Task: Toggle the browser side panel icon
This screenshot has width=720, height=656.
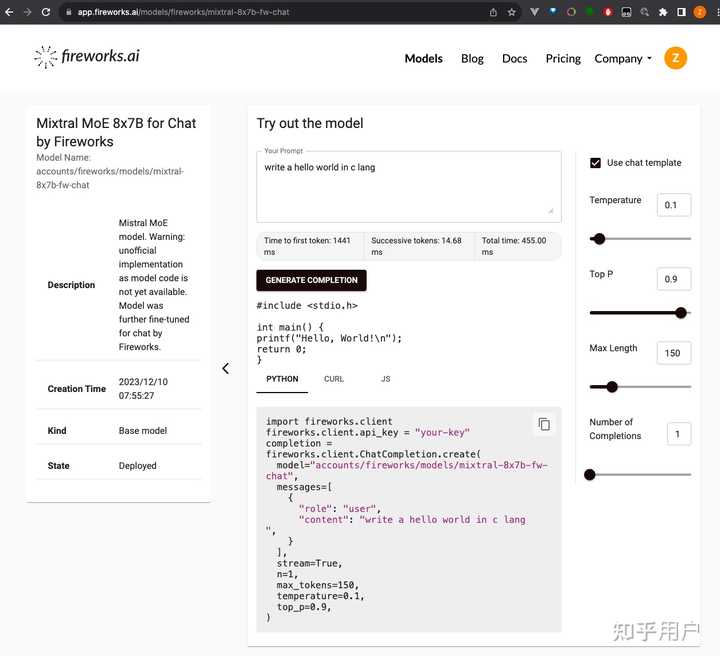Action: [681, 12]
